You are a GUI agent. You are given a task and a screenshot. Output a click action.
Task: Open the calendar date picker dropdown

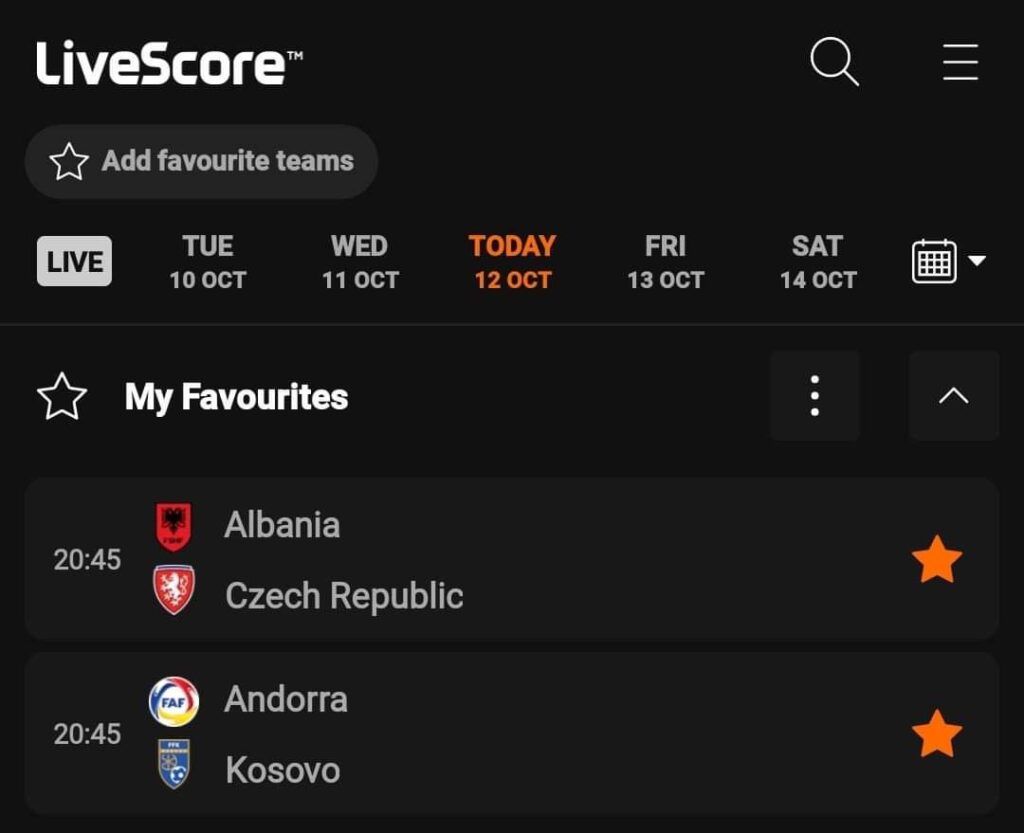(948, 261)
